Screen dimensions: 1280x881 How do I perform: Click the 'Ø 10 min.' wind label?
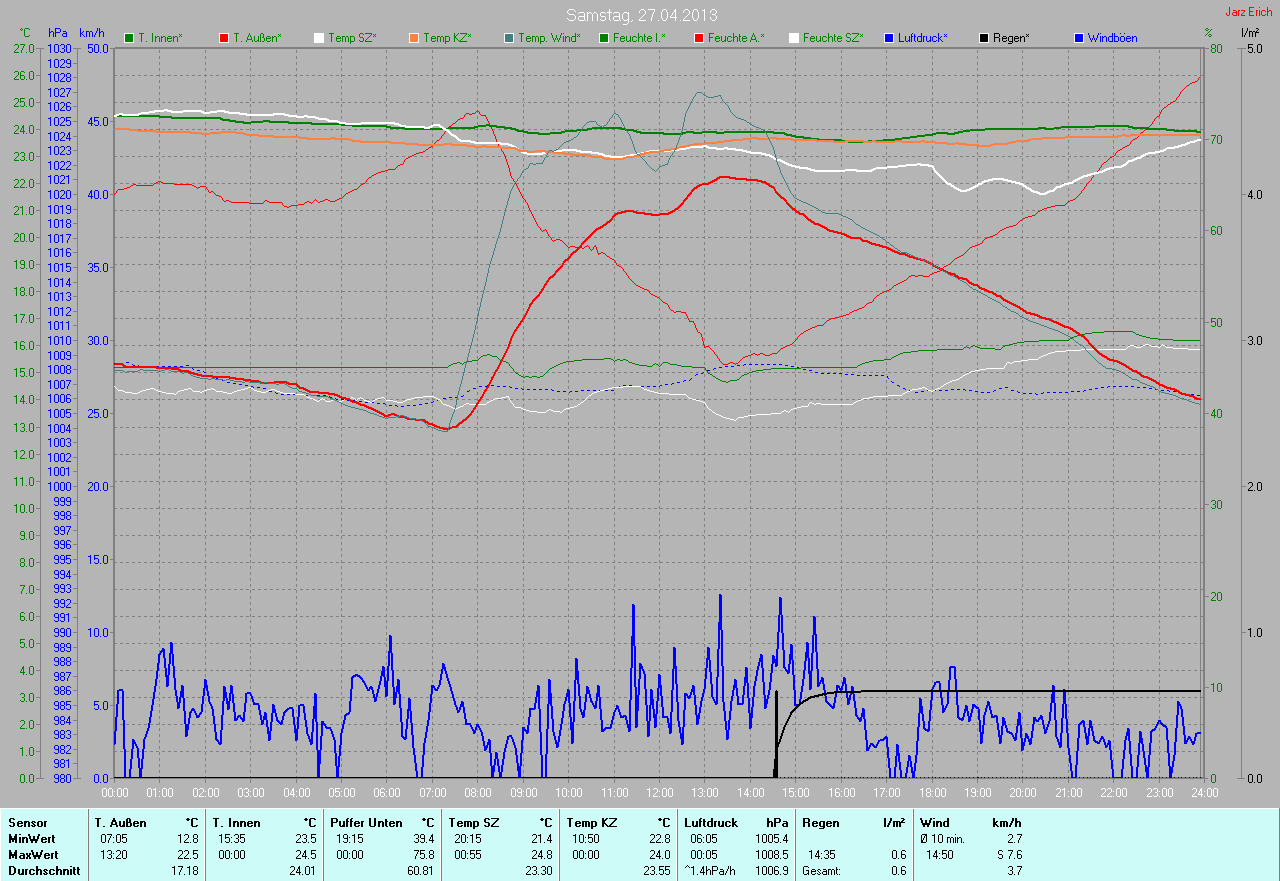click(942, 838)
